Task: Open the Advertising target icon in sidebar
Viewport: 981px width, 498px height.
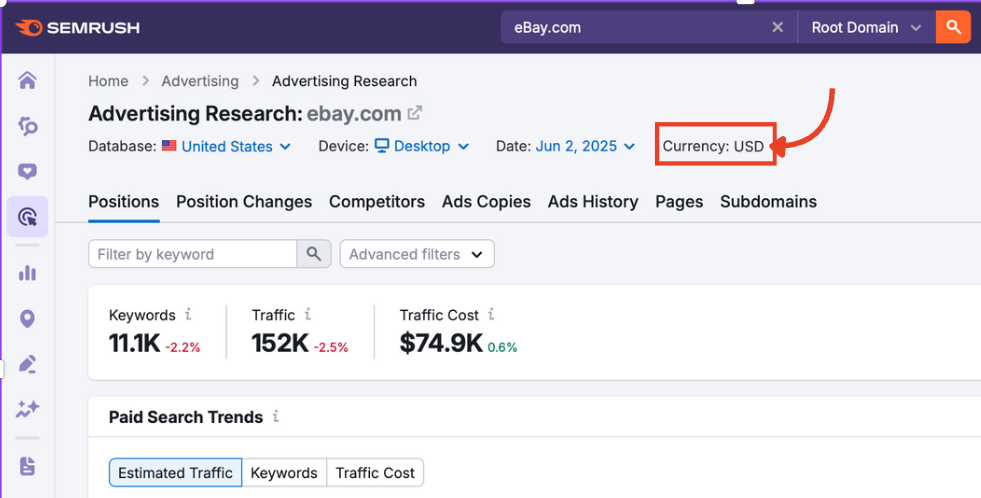Action: pyautogui.click(x=27, y=217)
